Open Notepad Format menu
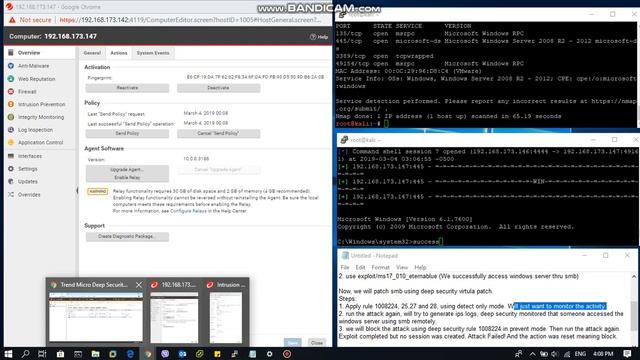The image size is (640, 360). (x=380, y=267)
